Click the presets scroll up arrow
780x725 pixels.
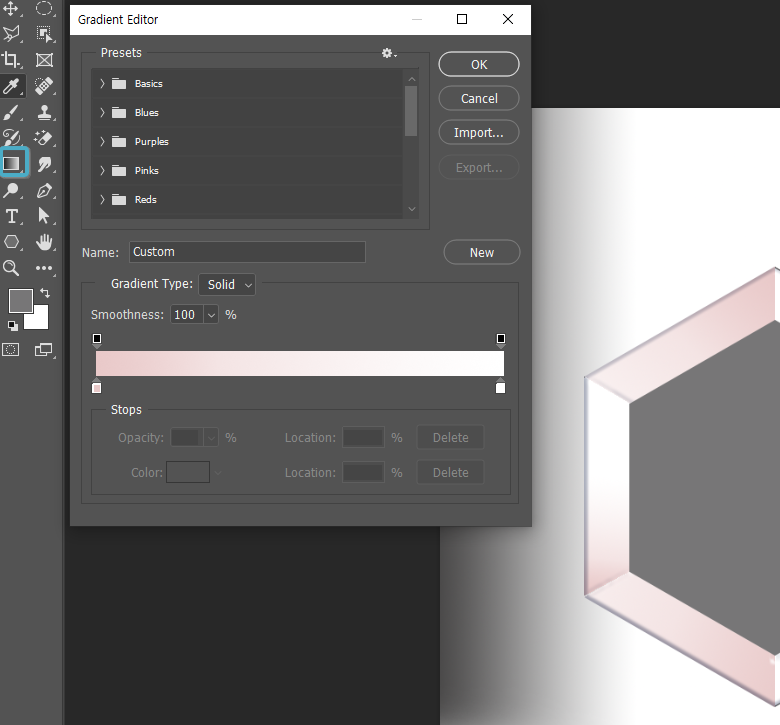coord(411,79)
